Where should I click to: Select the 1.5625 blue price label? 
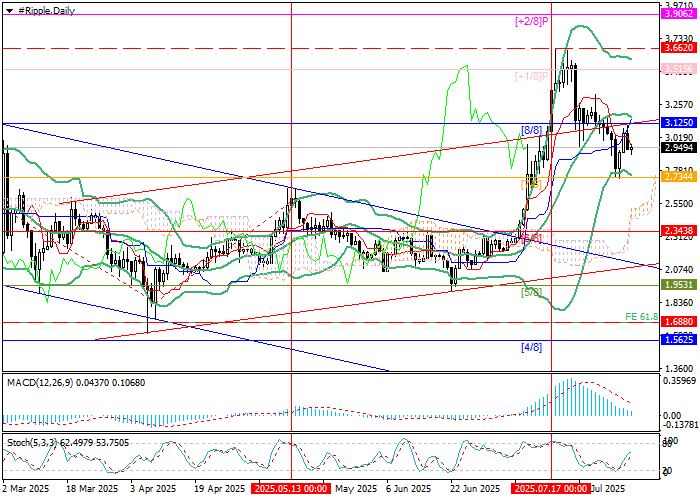679,340
